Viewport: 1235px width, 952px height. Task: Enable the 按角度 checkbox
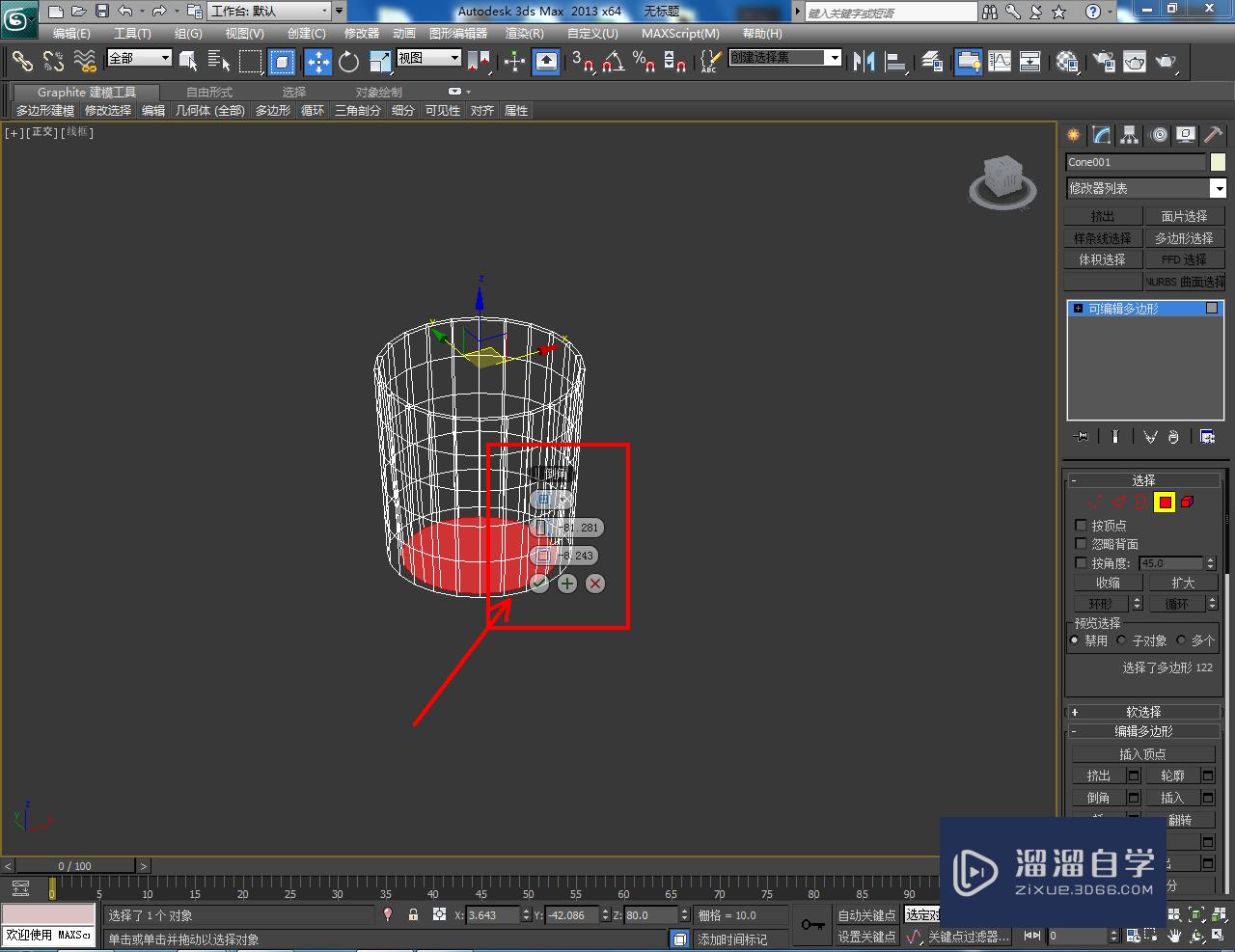click(1081, 562)
